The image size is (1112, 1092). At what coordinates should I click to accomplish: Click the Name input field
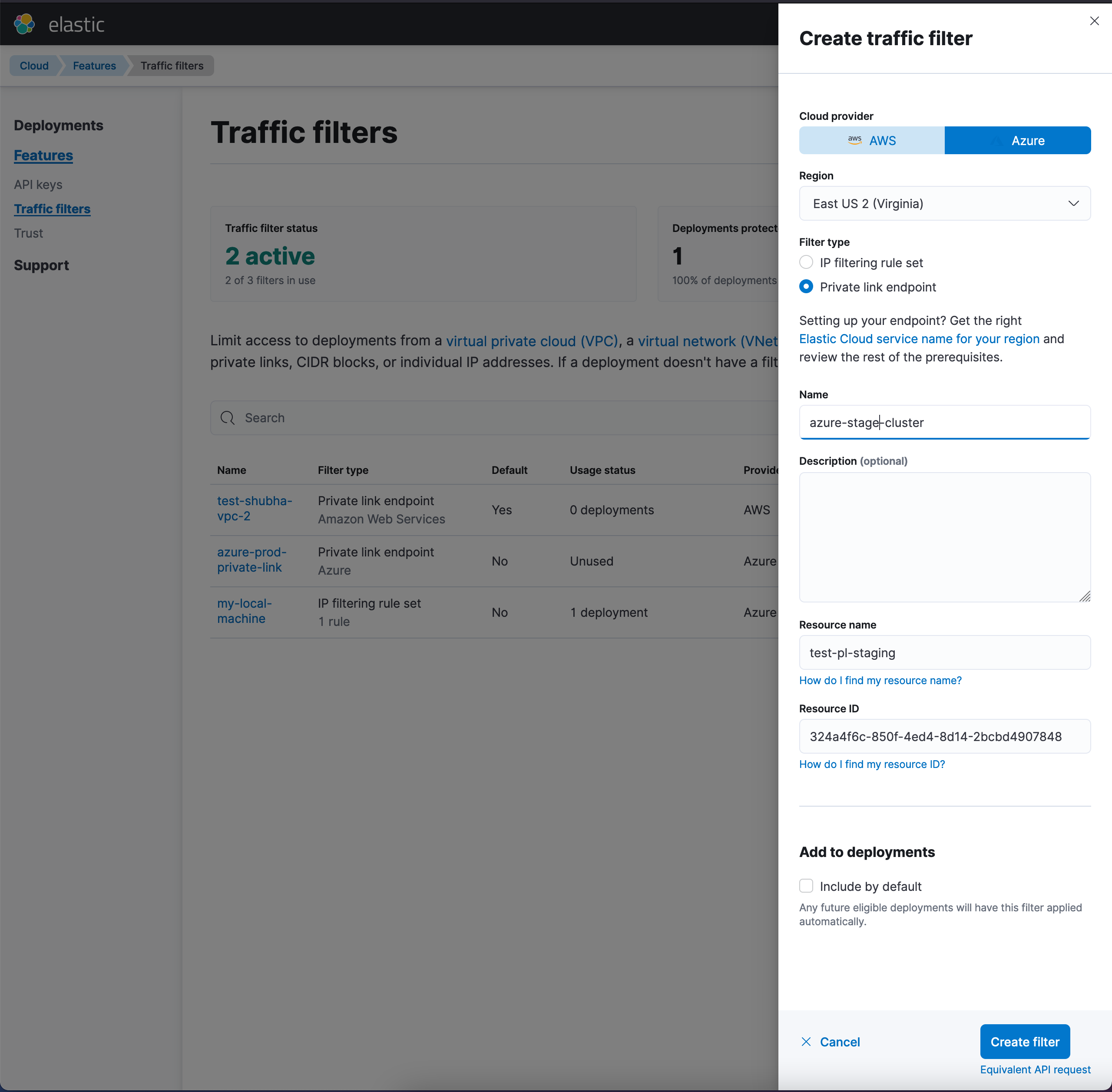[944, 423]
